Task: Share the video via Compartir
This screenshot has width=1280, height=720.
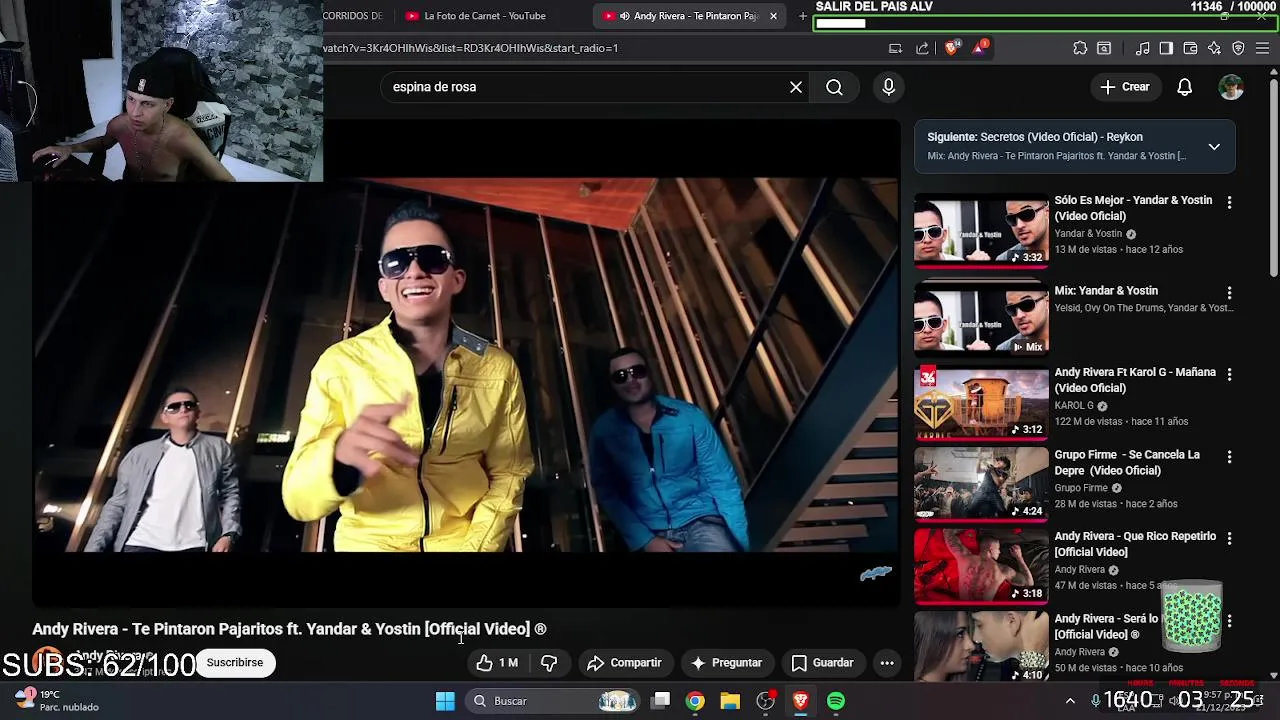Action: point(624,663)
